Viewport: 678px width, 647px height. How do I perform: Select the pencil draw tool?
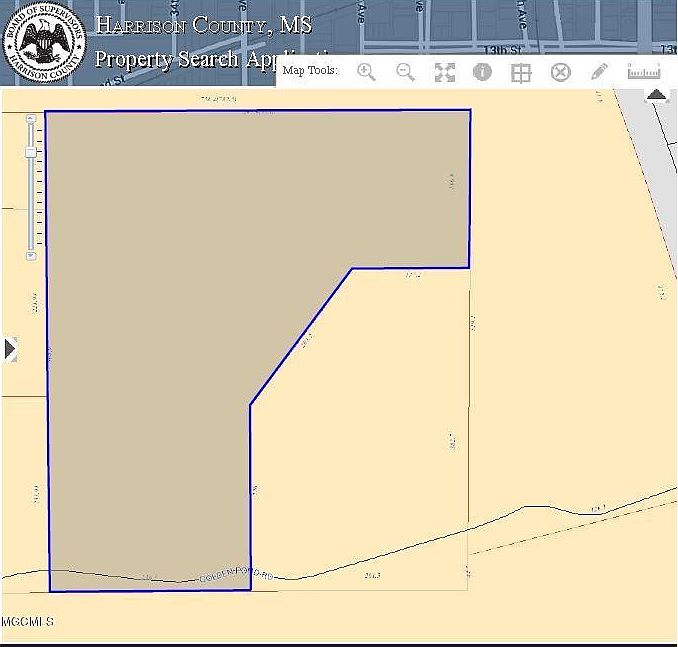(599, 71)
